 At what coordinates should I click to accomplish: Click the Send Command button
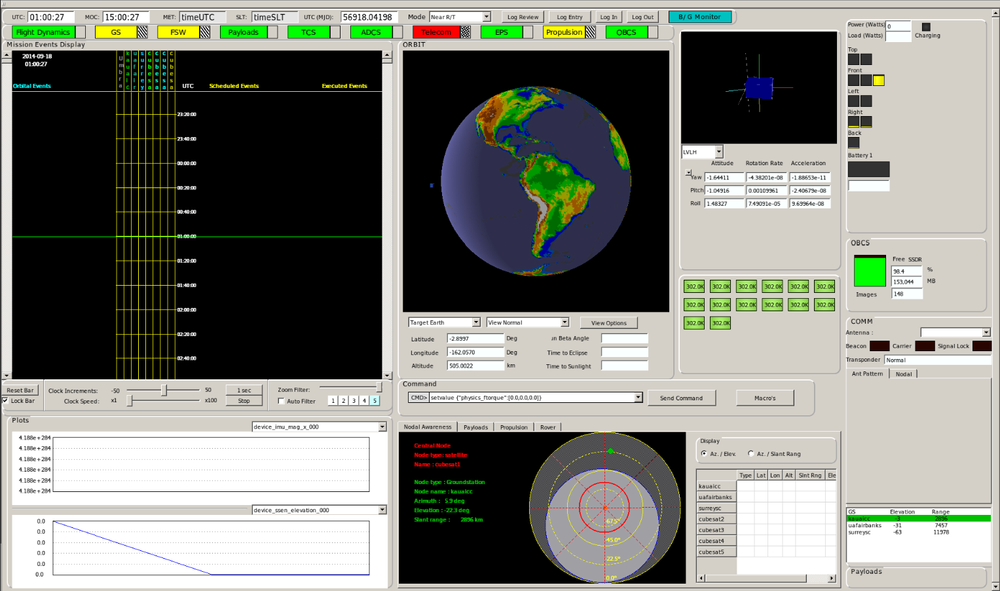pos(681,398)
